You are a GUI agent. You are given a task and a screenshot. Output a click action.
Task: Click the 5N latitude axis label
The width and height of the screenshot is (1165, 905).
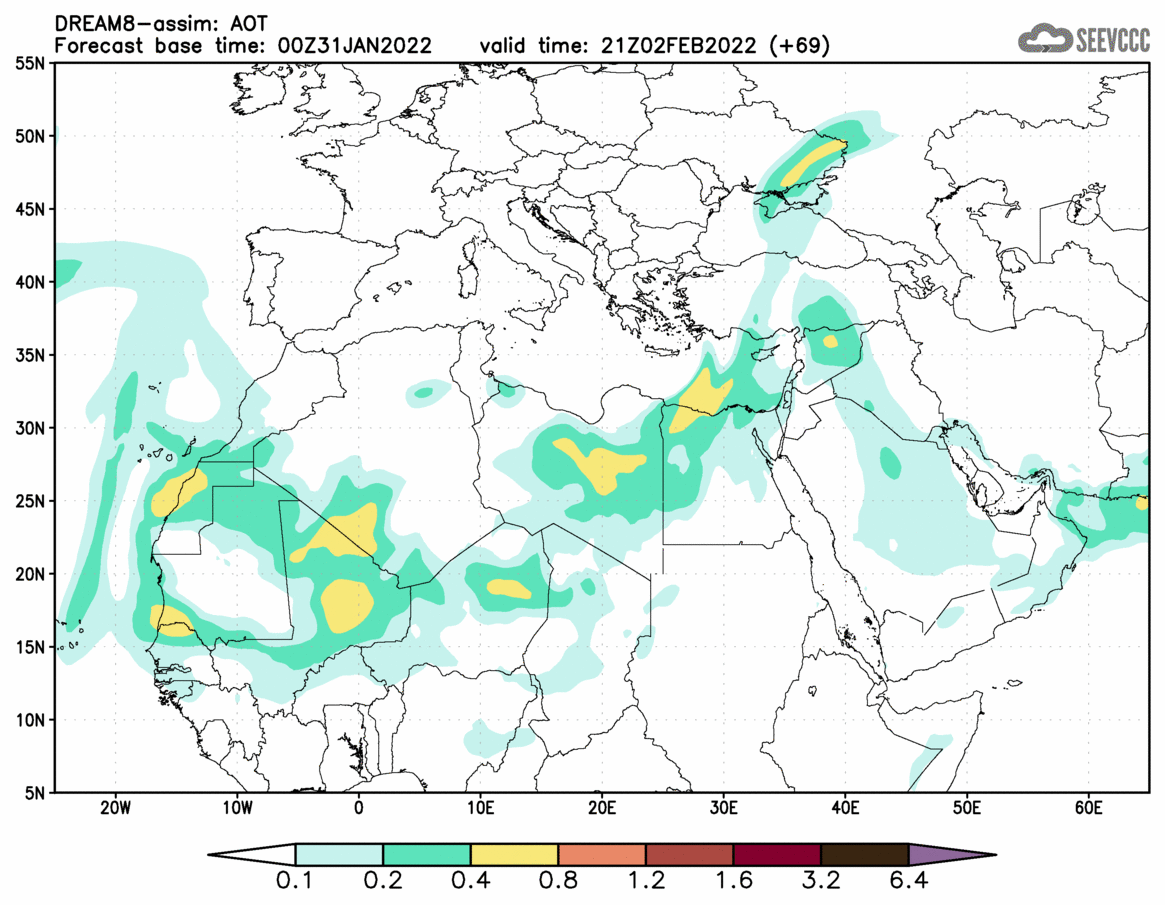[35, 792]
